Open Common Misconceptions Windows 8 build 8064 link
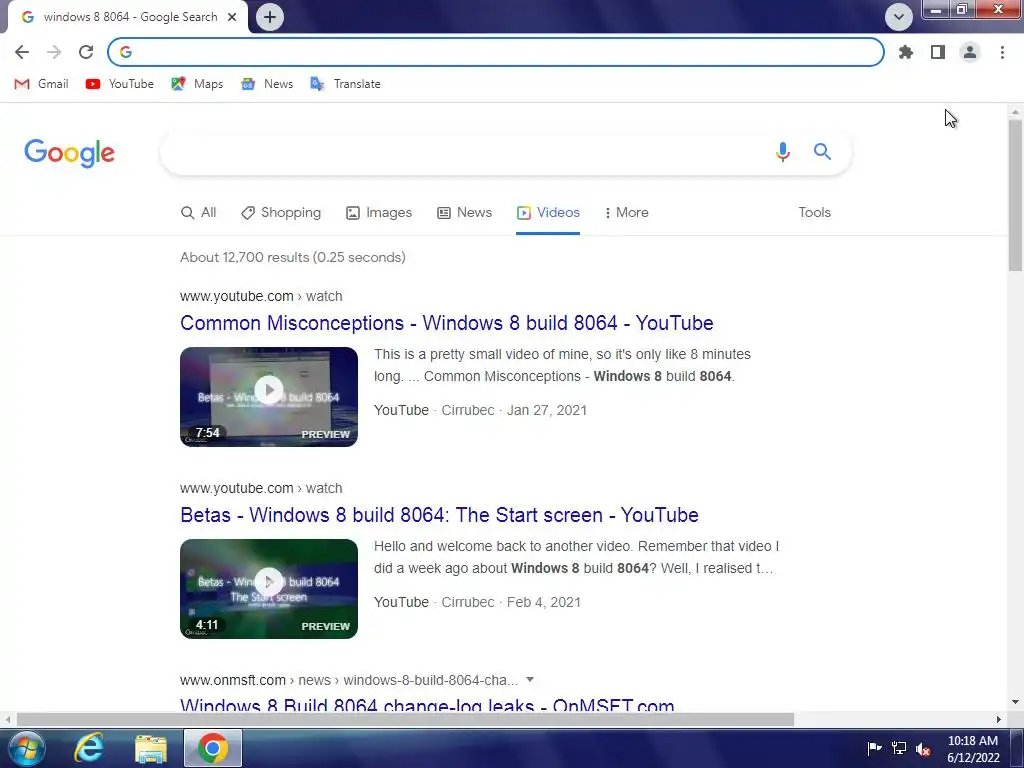Screen dimensions: 1024x768 [447, 323]
